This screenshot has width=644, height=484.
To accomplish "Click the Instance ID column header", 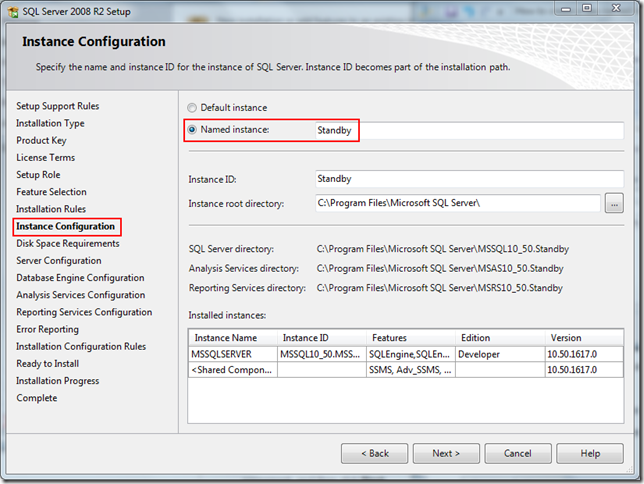I will pyautogui.click(x=322, y=338).
